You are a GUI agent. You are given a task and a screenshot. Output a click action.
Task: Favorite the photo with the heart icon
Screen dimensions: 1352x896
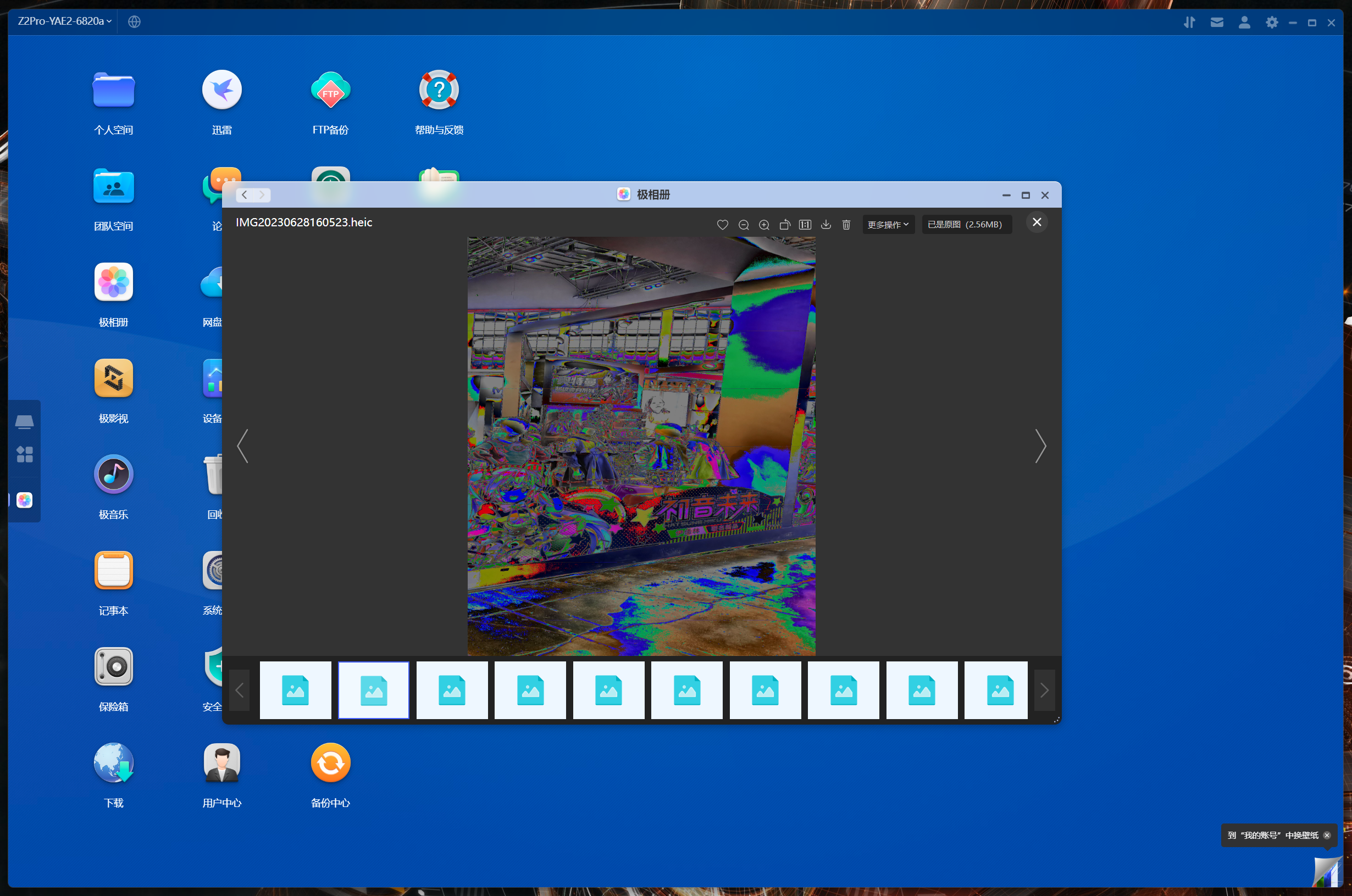pyautogui.click(x=722, y=225)
